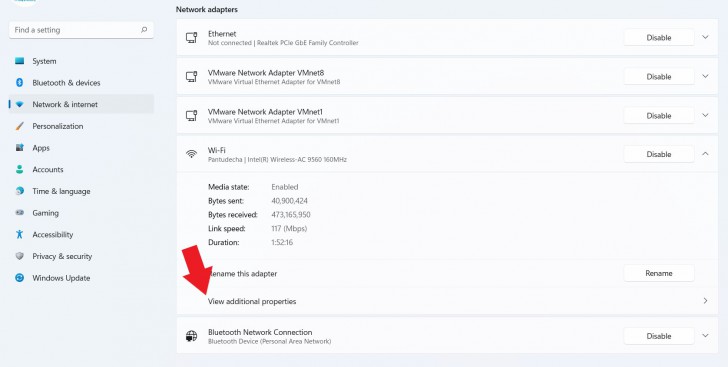This screenshot has height=367, width=728.
Task: Click the Duration value 1:52:16
Action: [x=282, y=242]
